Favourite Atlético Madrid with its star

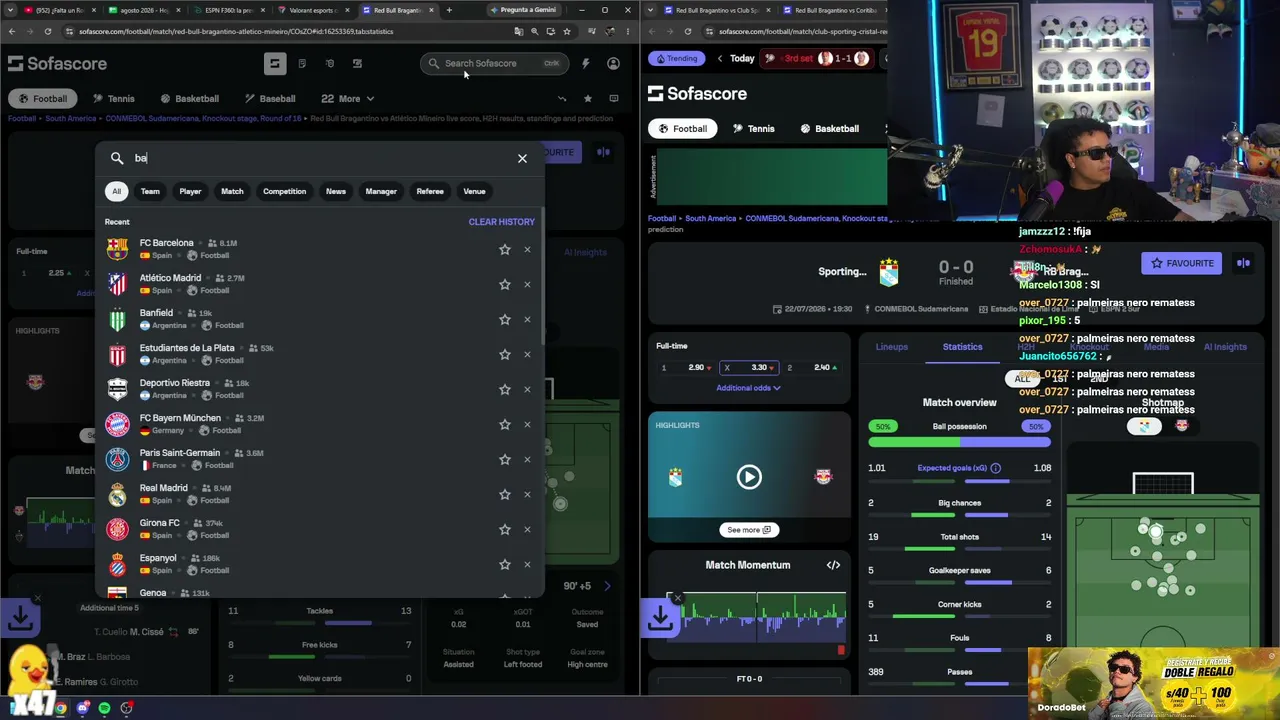505,284
